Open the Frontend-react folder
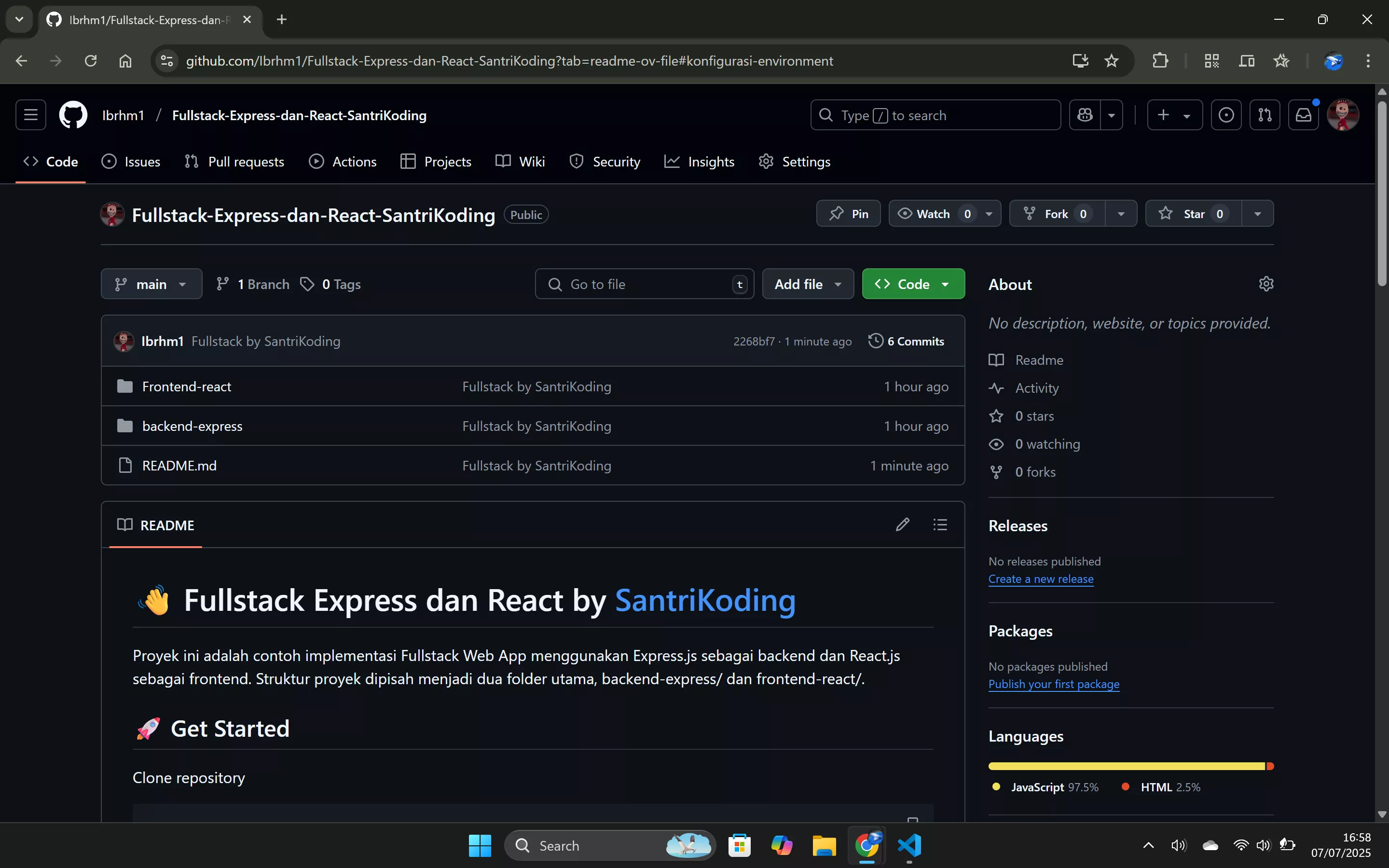1389x868 pixels. click(187, 386)
